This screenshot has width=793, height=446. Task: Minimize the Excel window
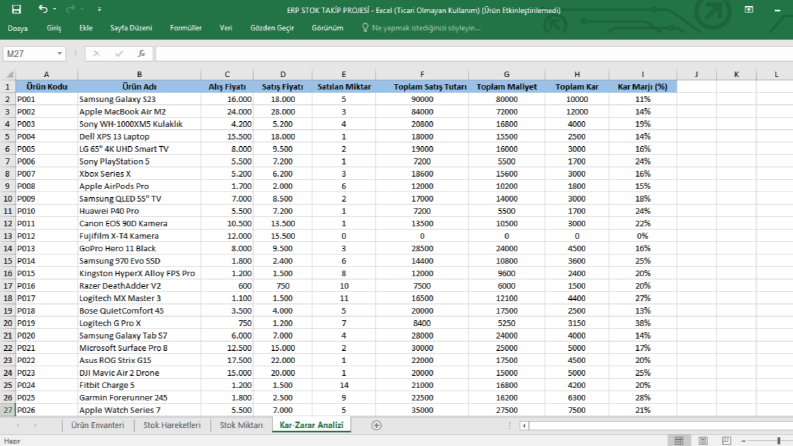(777, 10)
